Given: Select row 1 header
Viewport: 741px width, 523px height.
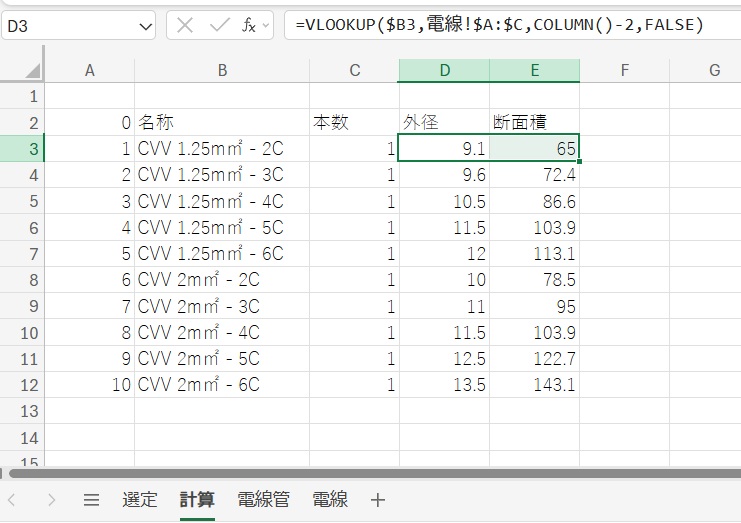Looking at the screenshot, I should (22, 96).
